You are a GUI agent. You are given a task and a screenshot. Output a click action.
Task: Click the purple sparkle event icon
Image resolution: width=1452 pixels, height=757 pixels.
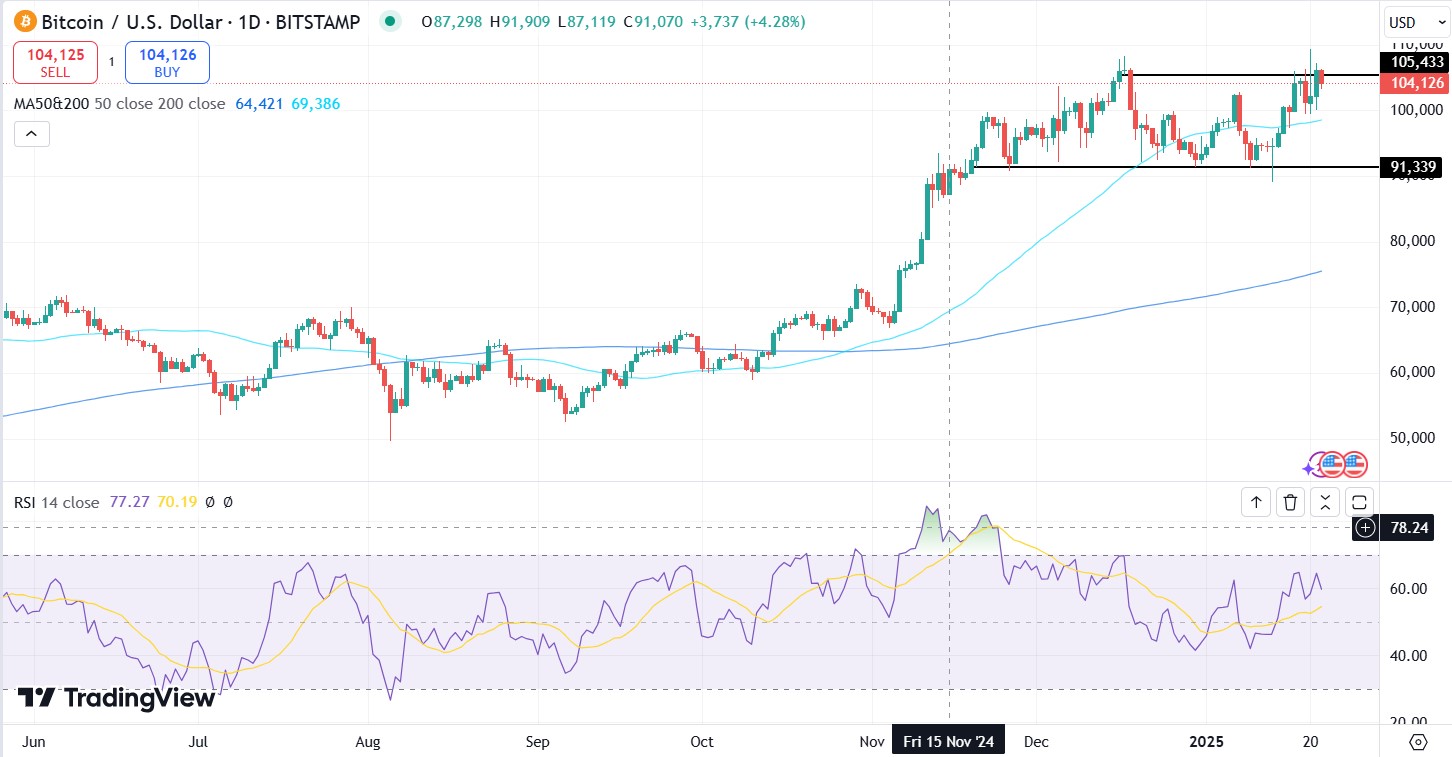tap(1310, 467)
